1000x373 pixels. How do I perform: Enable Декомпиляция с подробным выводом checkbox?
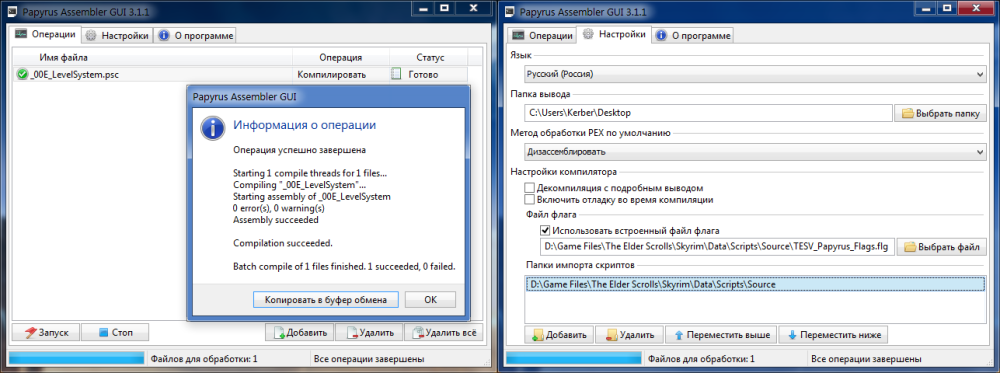[x=529, y=188]
